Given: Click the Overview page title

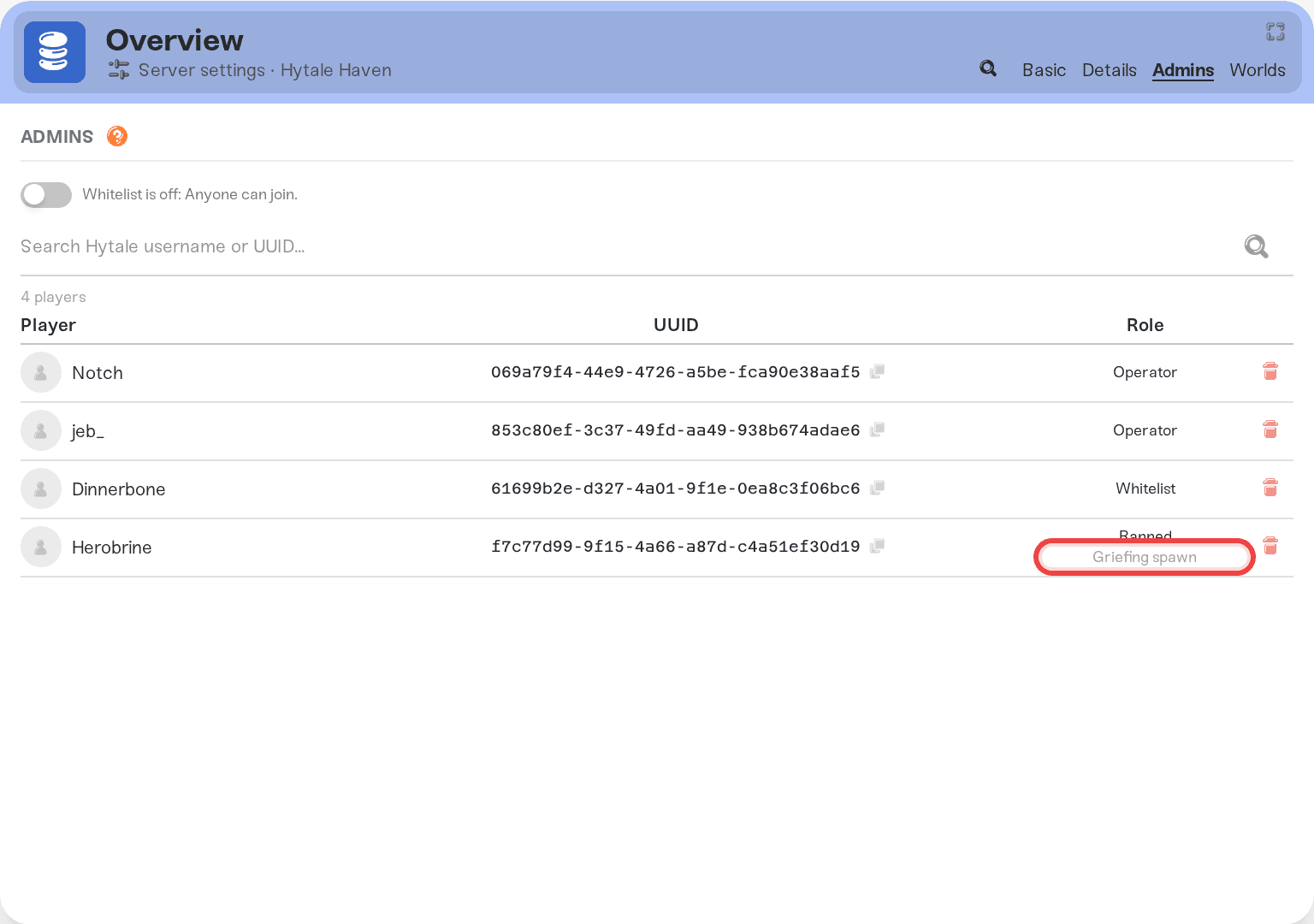Looking at the screenshot, I should click(x=175, y=40).
